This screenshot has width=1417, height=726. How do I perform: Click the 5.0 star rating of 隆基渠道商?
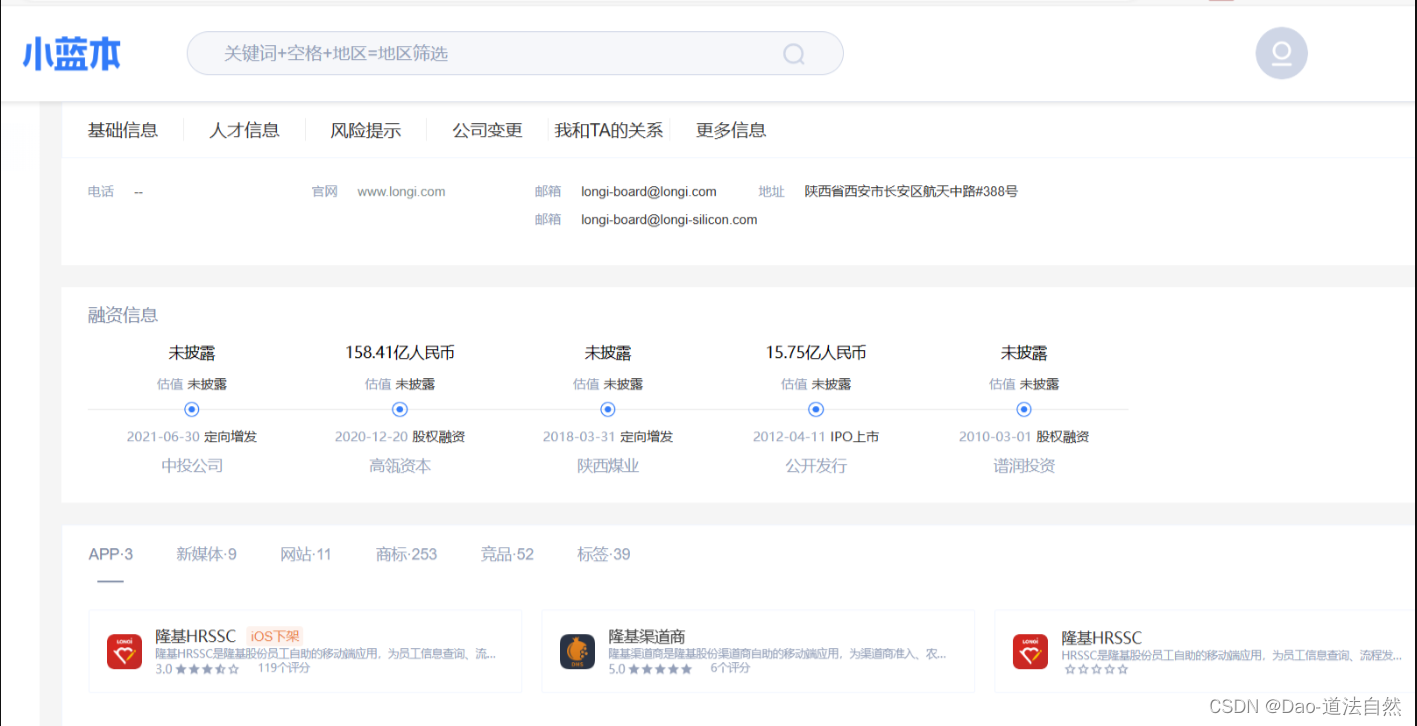[650, 669]
